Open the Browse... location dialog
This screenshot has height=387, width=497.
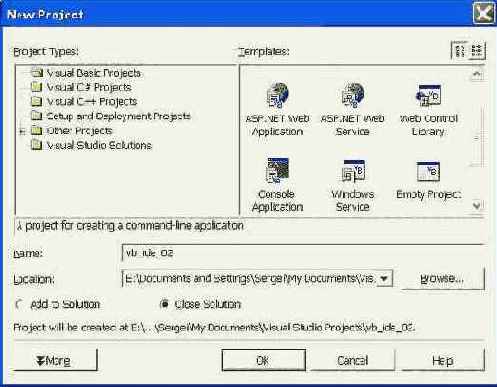[x=442, y=278]
